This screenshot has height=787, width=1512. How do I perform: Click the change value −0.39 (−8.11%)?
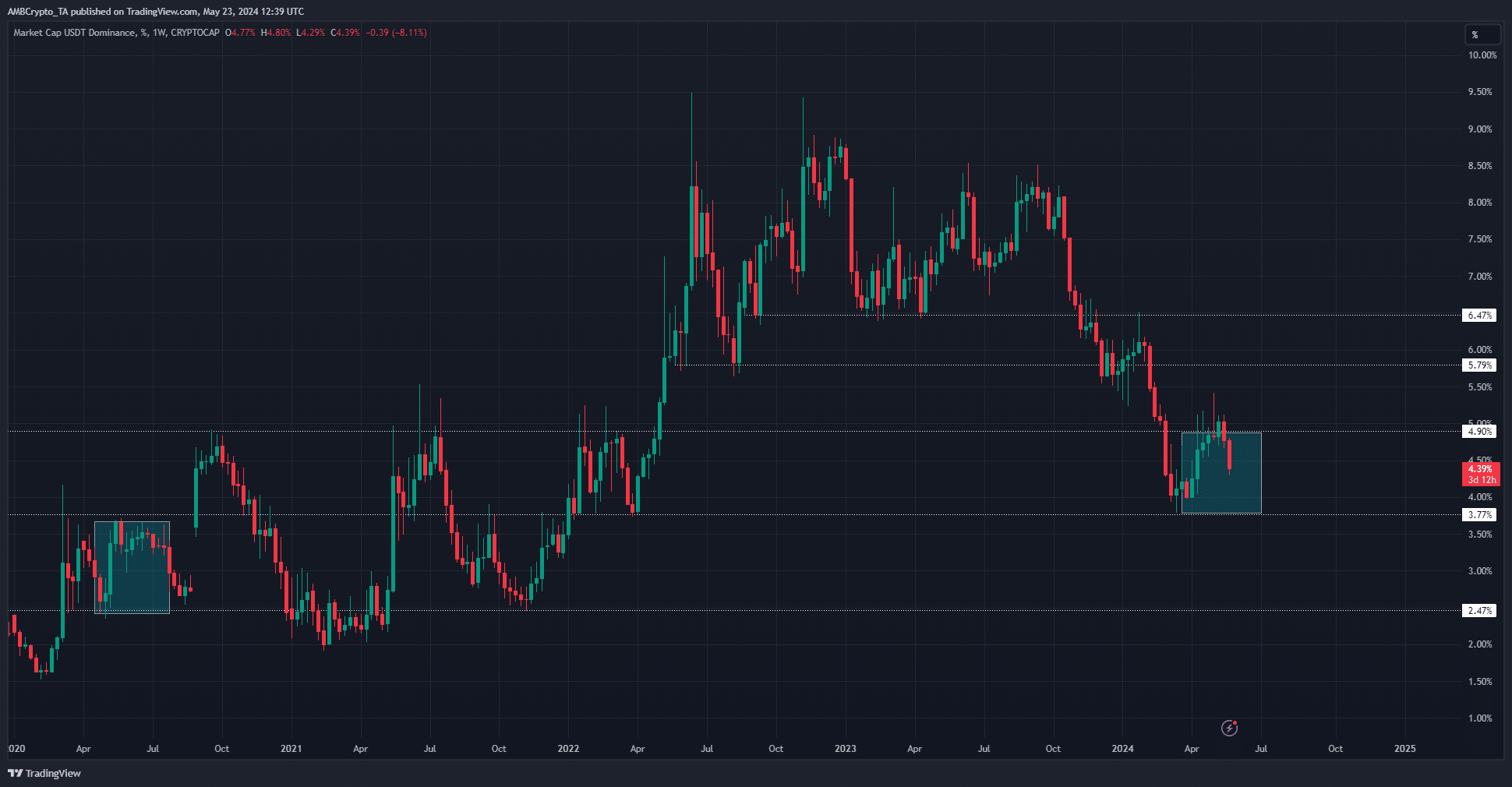click(397, 33)
